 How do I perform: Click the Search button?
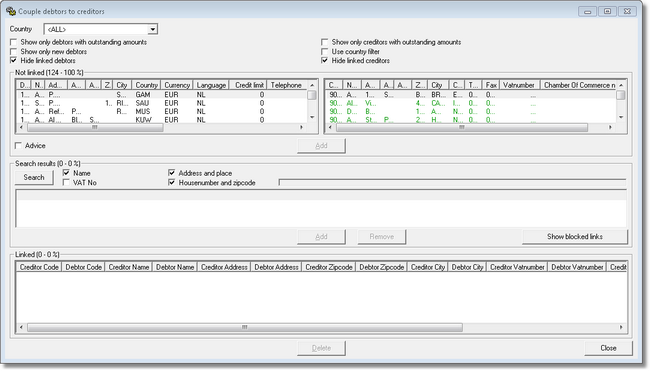tap(34, 177)
